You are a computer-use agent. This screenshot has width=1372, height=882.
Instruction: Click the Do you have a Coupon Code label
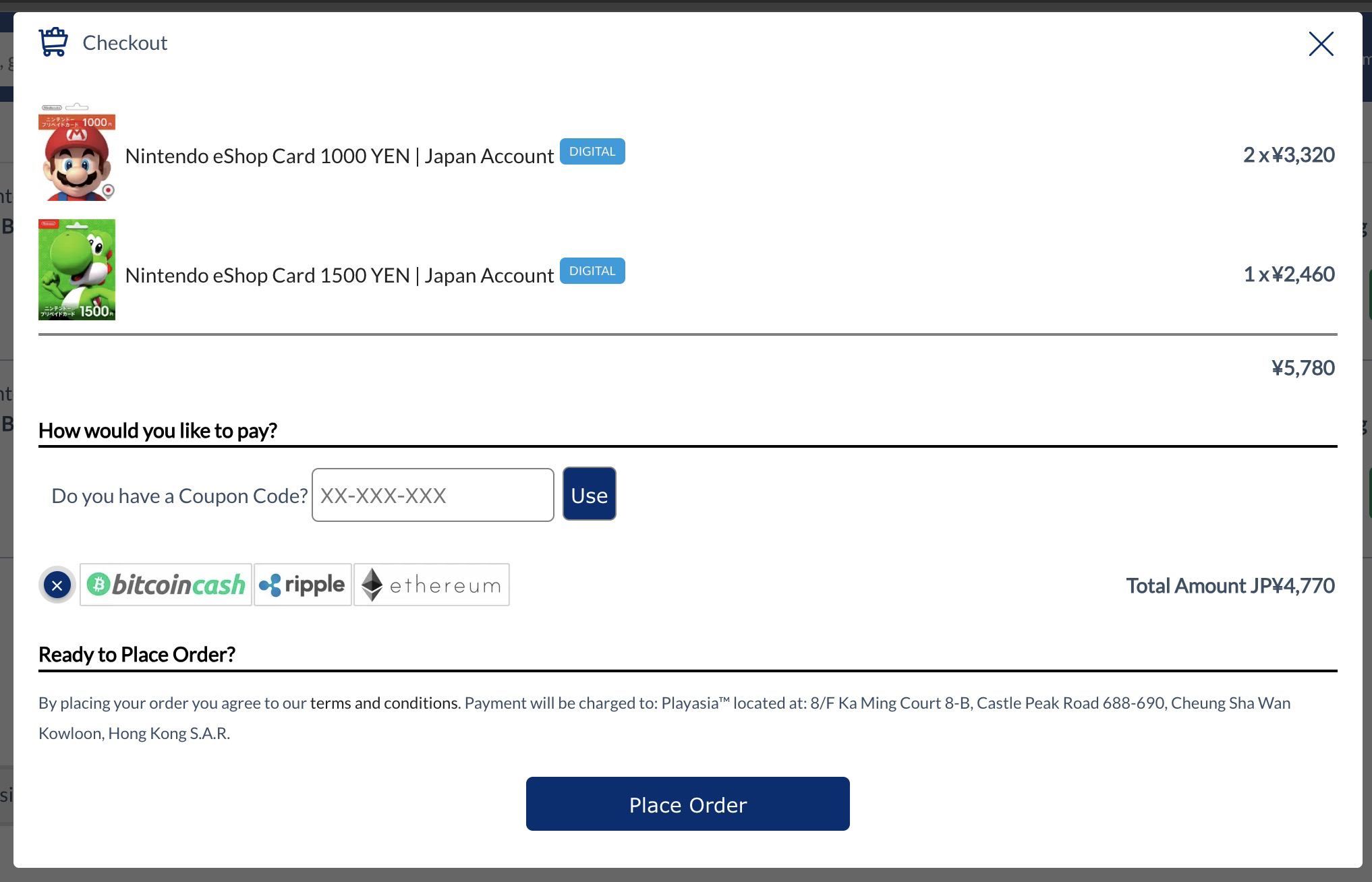click(179, 496)
